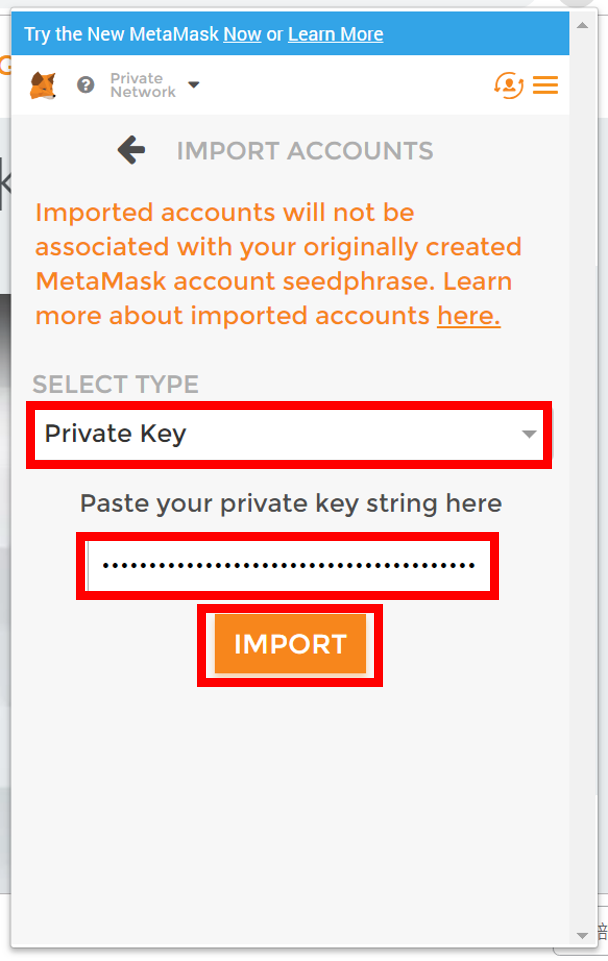Click the orange IMPORT button
The height and width of the screenshot is (961, 608).
click(290, 644)
